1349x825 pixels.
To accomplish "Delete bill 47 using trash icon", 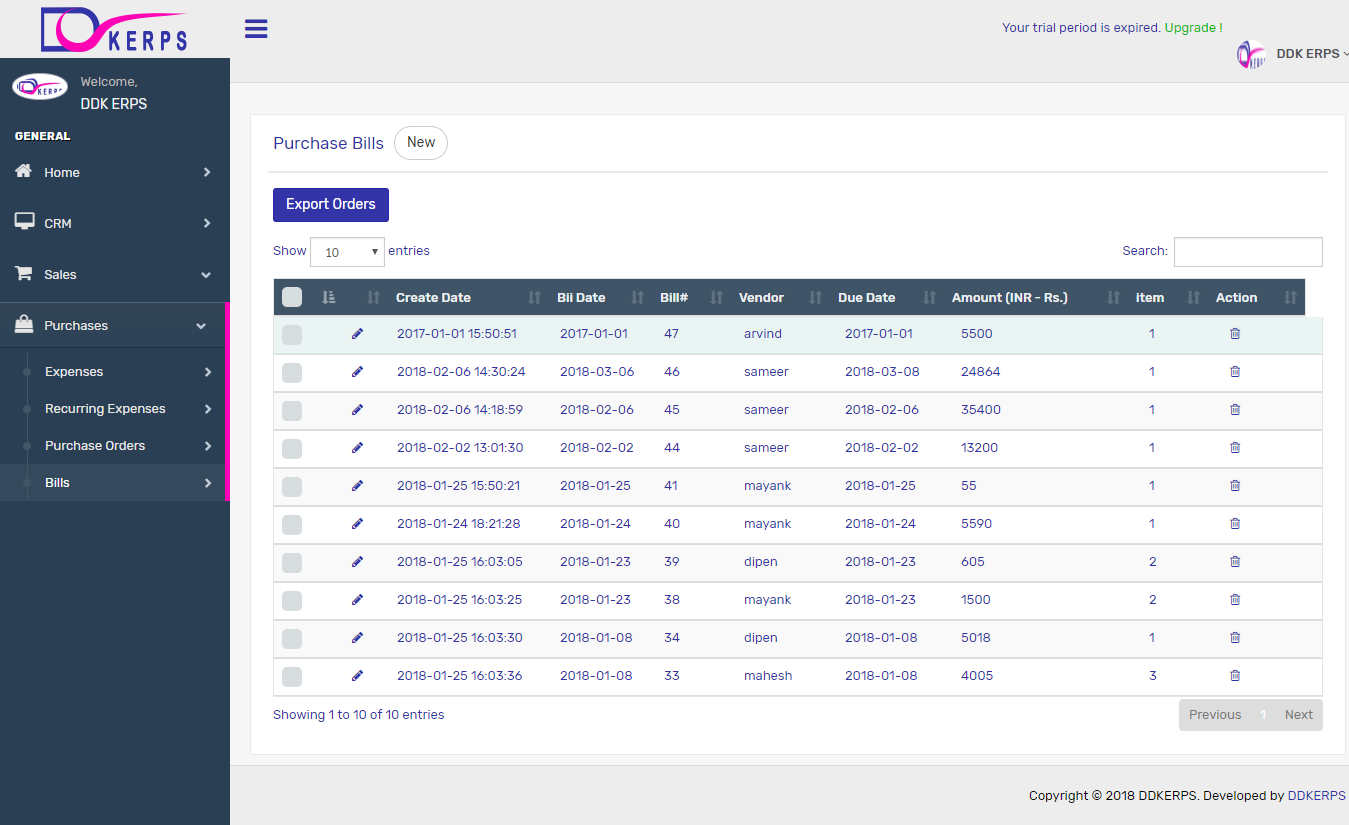I will point(1235,334).
